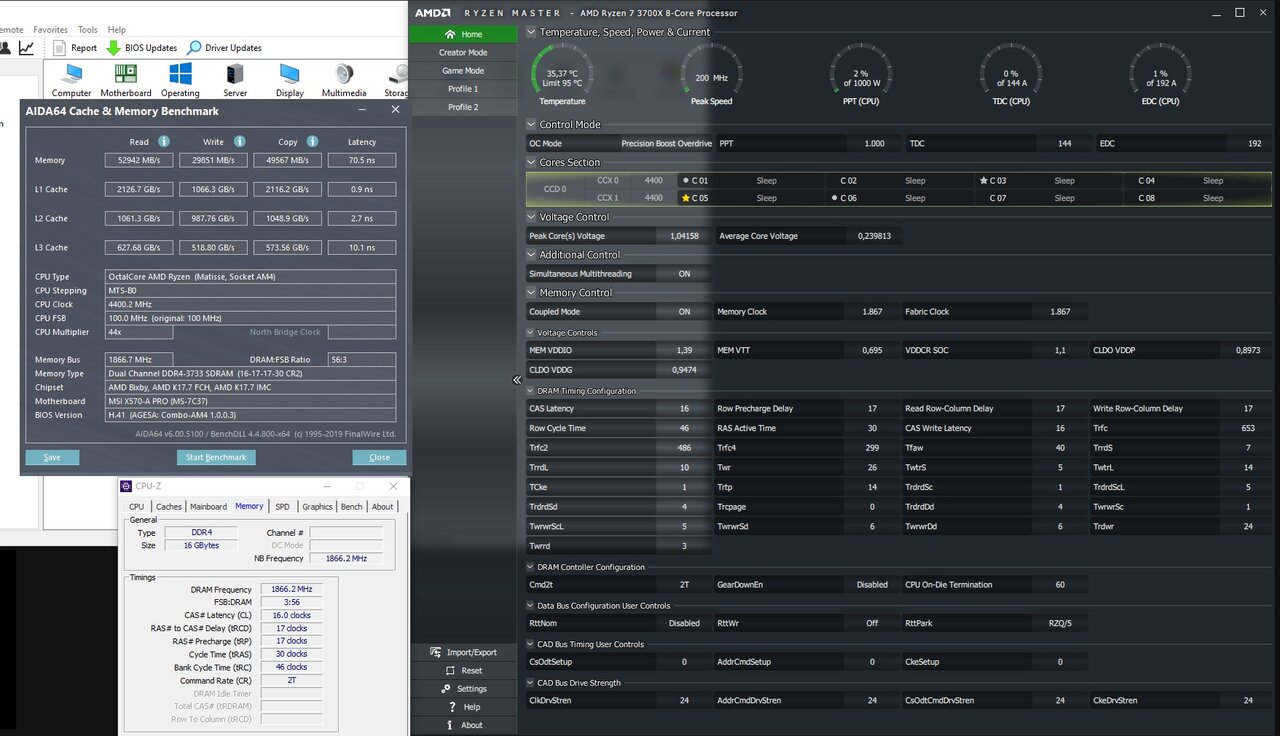Click the DRAM Frequency field in CPU-Z
Image resolution: width=1280 pixels, height=736 pixels.
tap(292, 589)
